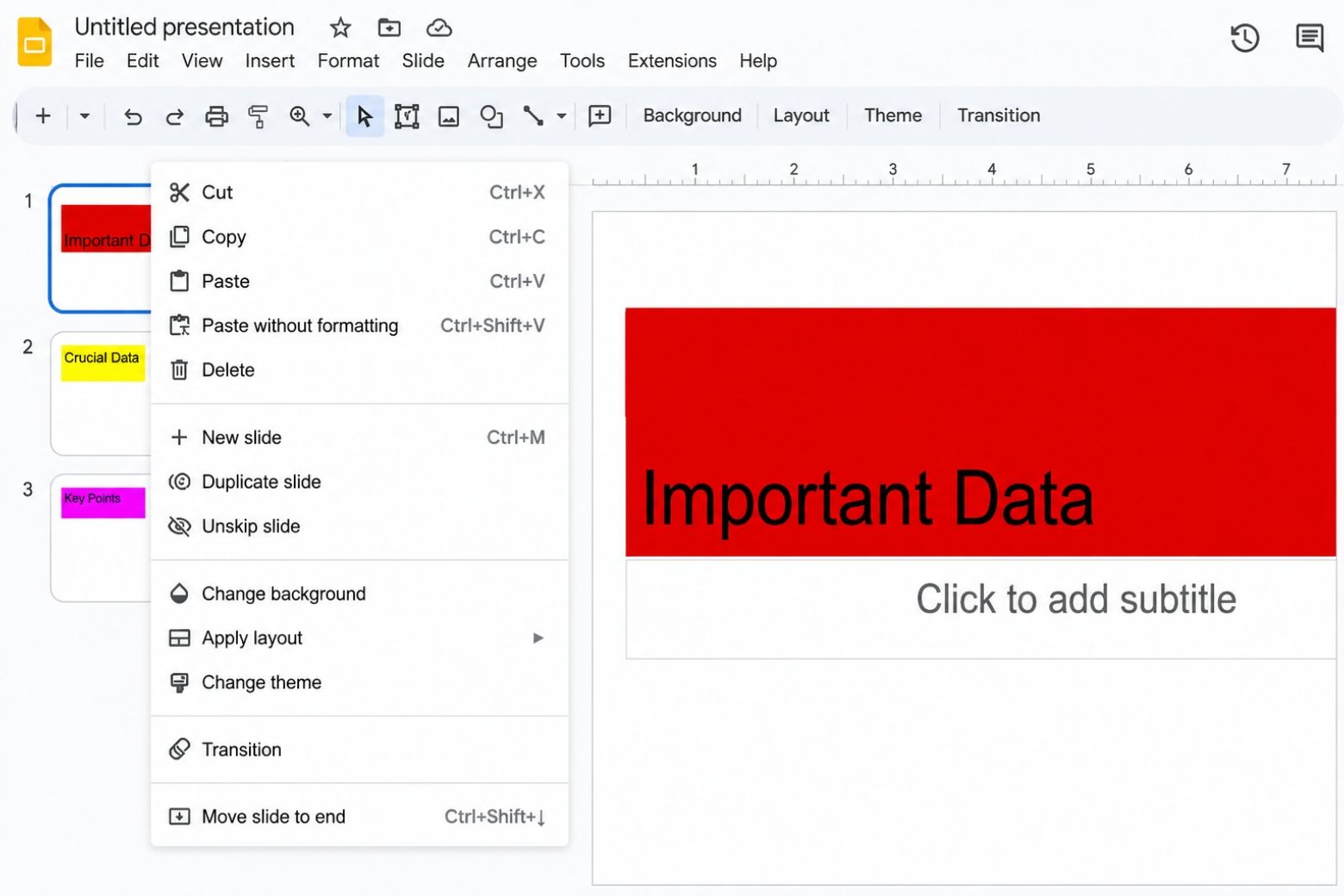This screenshot has width=1344, height=896.
Task: Select Transition in the context menu
Action: (359, 750)
